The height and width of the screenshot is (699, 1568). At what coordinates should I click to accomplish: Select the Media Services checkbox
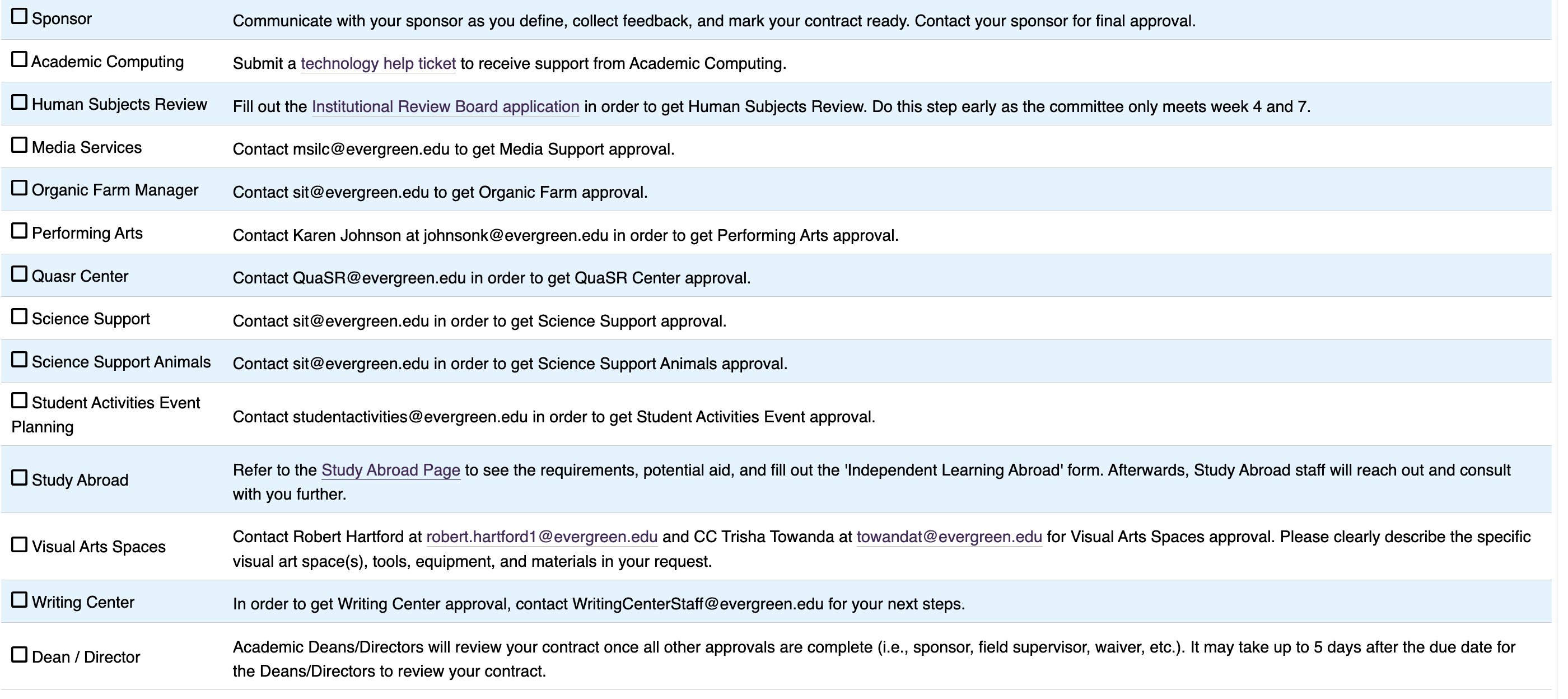pyautogui.click(x=20, y=146)
